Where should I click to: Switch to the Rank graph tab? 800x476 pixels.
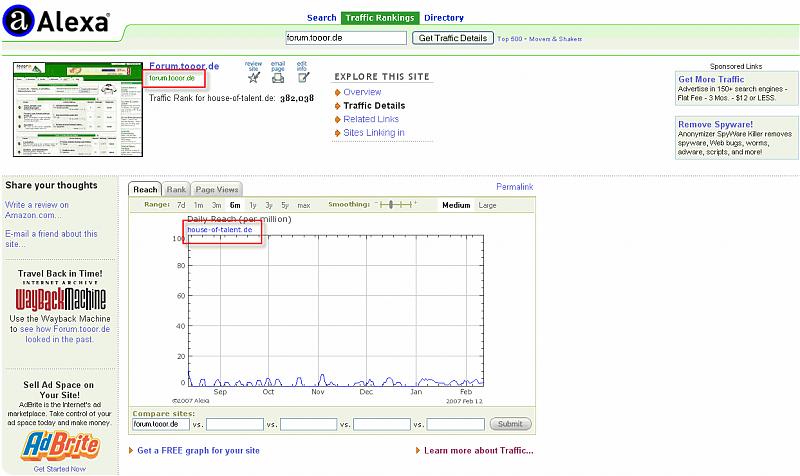point(176,189)
